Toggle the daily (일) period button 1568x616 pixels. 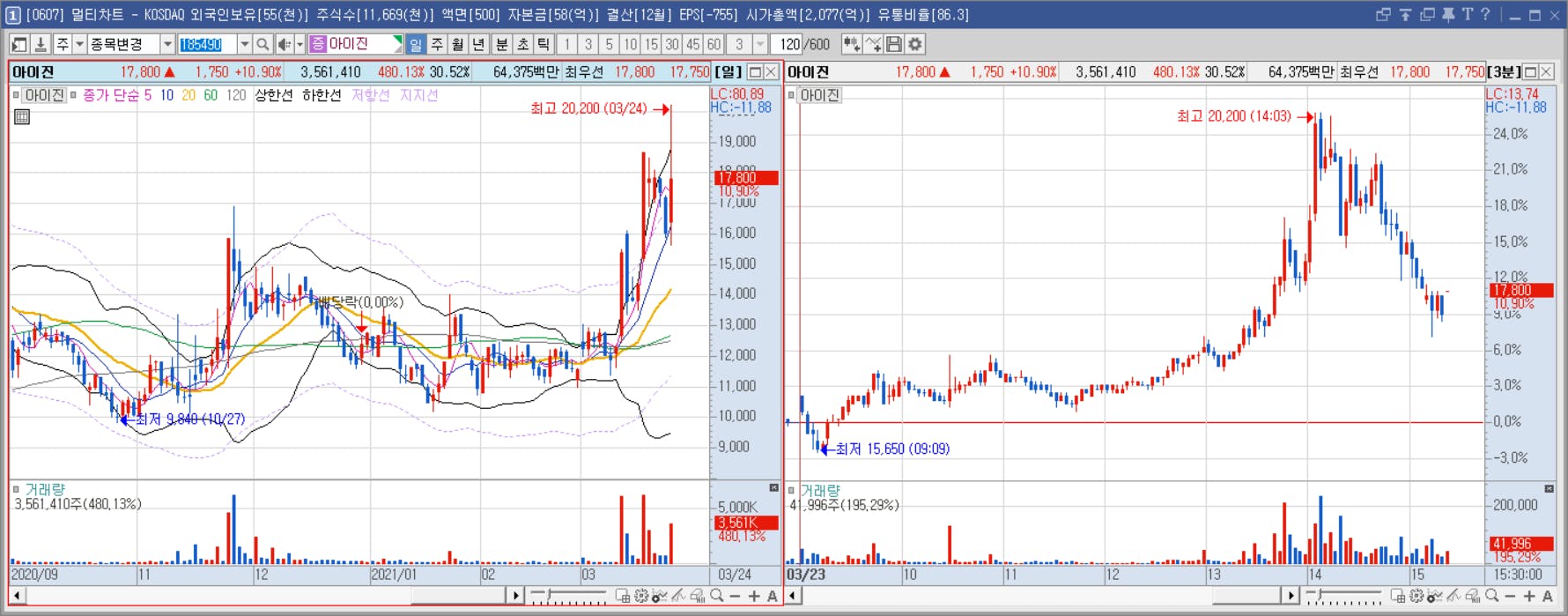(416, 44)
